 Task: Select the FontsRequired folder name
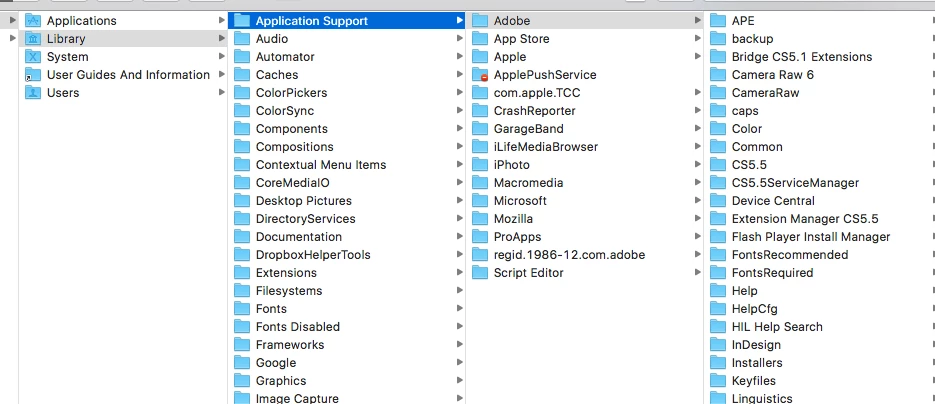point(772,273)
